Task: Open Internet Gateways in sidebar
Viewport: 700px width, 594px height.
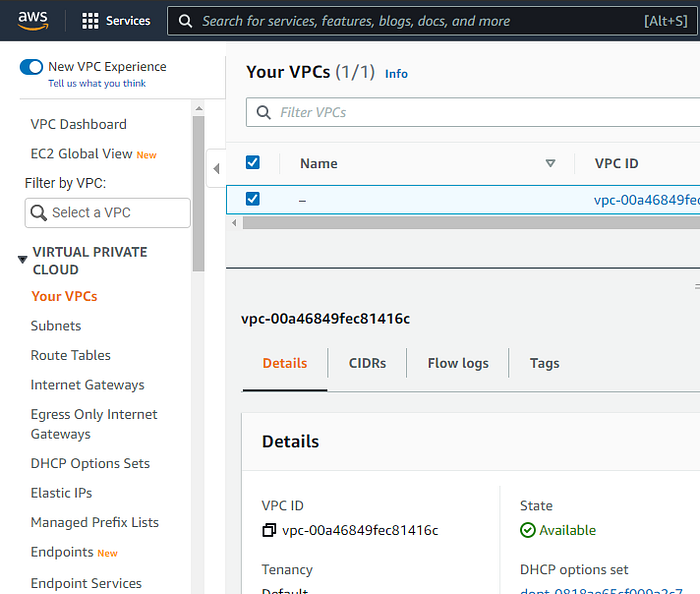Action: point(88,385)
